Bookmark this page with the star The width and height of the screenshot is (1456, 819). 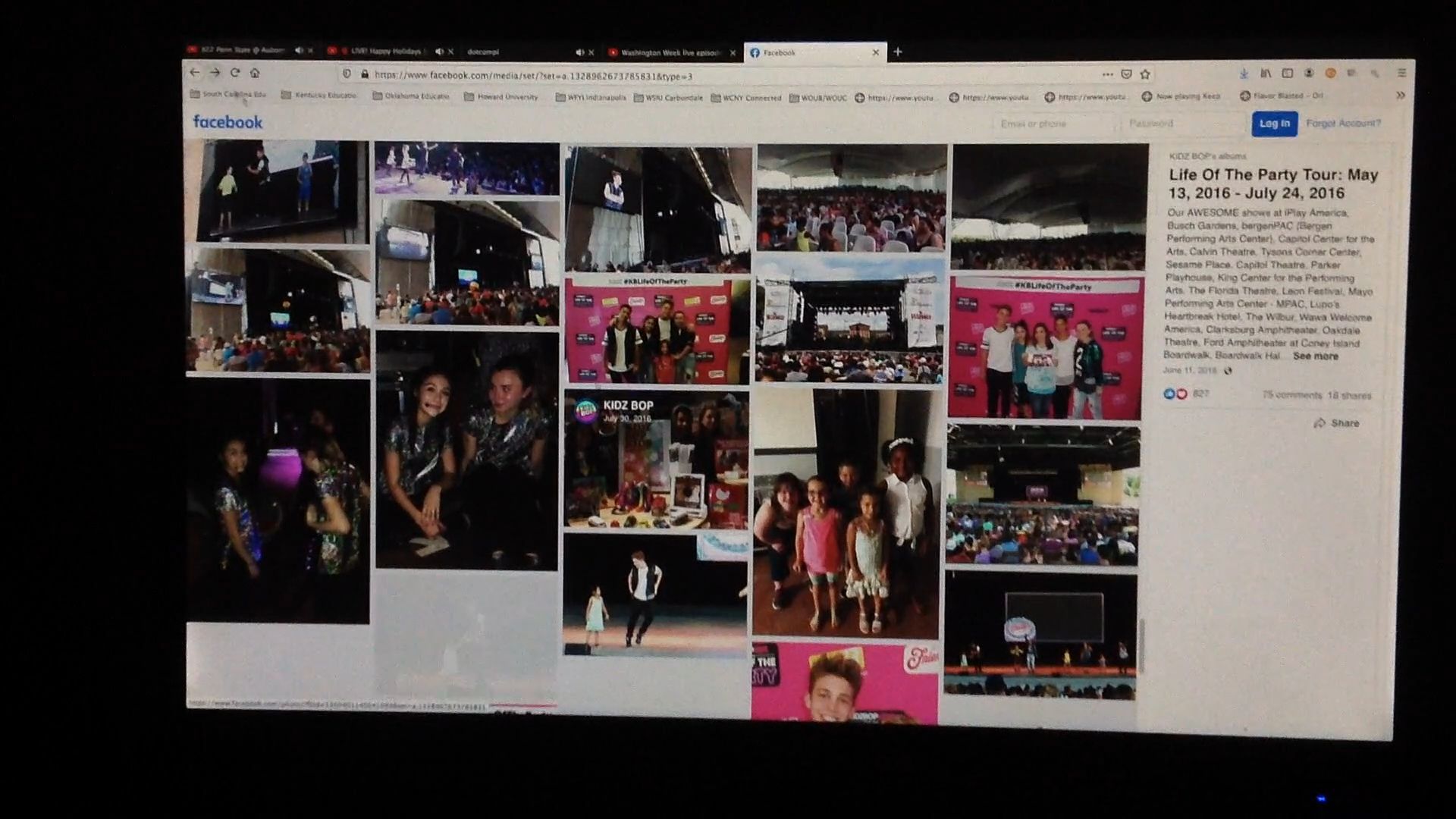[x=1145, y=74]
